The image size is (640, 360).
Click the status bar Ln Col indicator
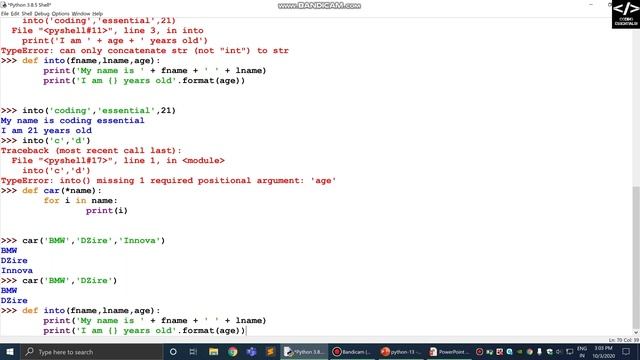click(623, 340)
